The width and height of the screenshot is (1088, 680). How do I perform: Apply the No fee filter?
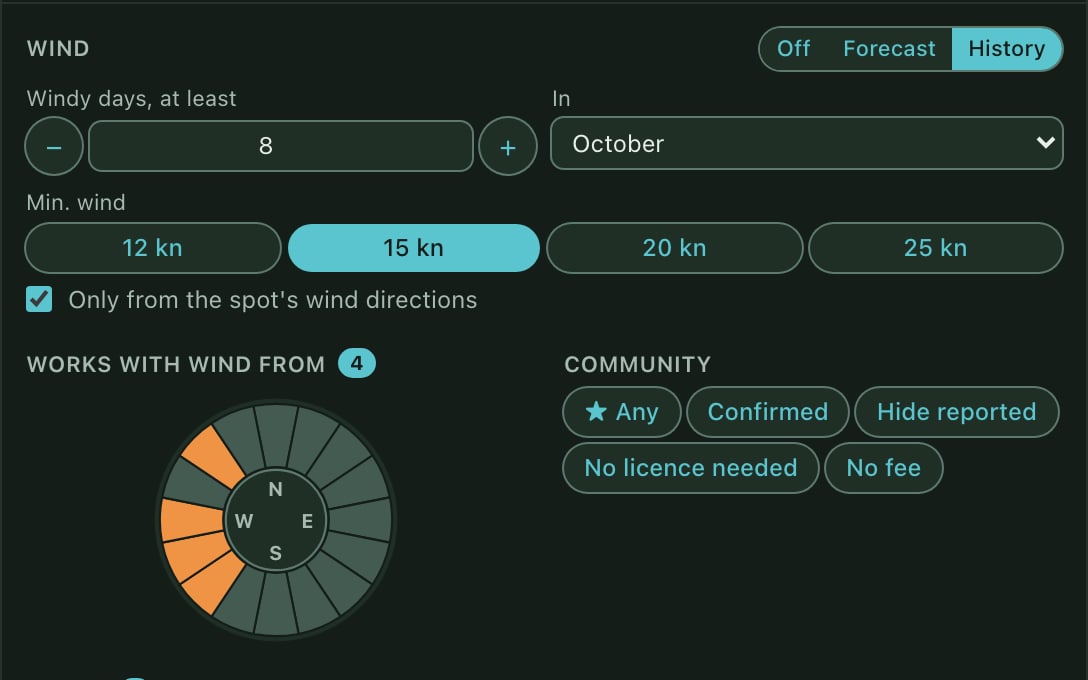pyautogui.click(x=883, y=468)
